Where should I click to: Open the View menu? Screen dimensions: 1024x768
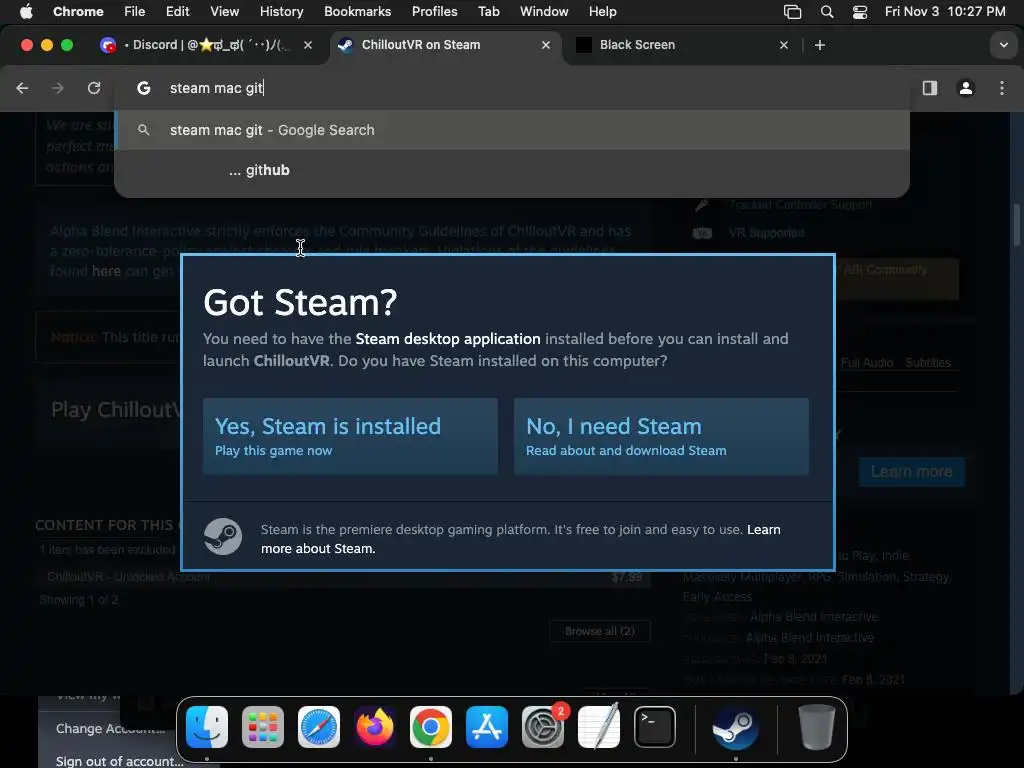[x=224, y=11]
